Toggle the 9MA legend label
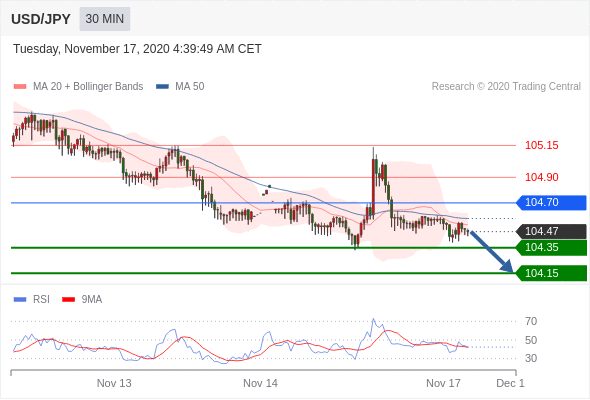The width and height of the screenshot is (590, 400). (x=92, y=300)
